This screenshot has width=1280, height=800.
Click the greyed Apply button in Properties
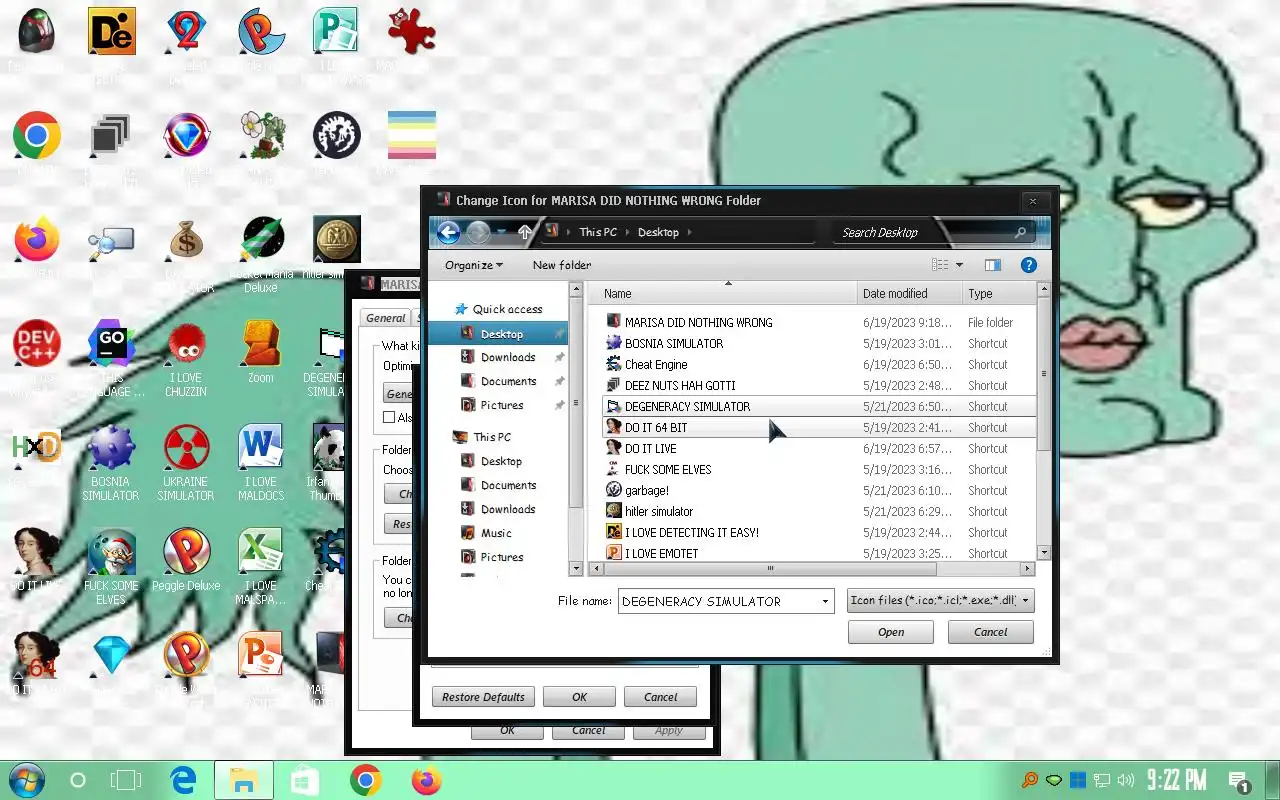[669, 731]
